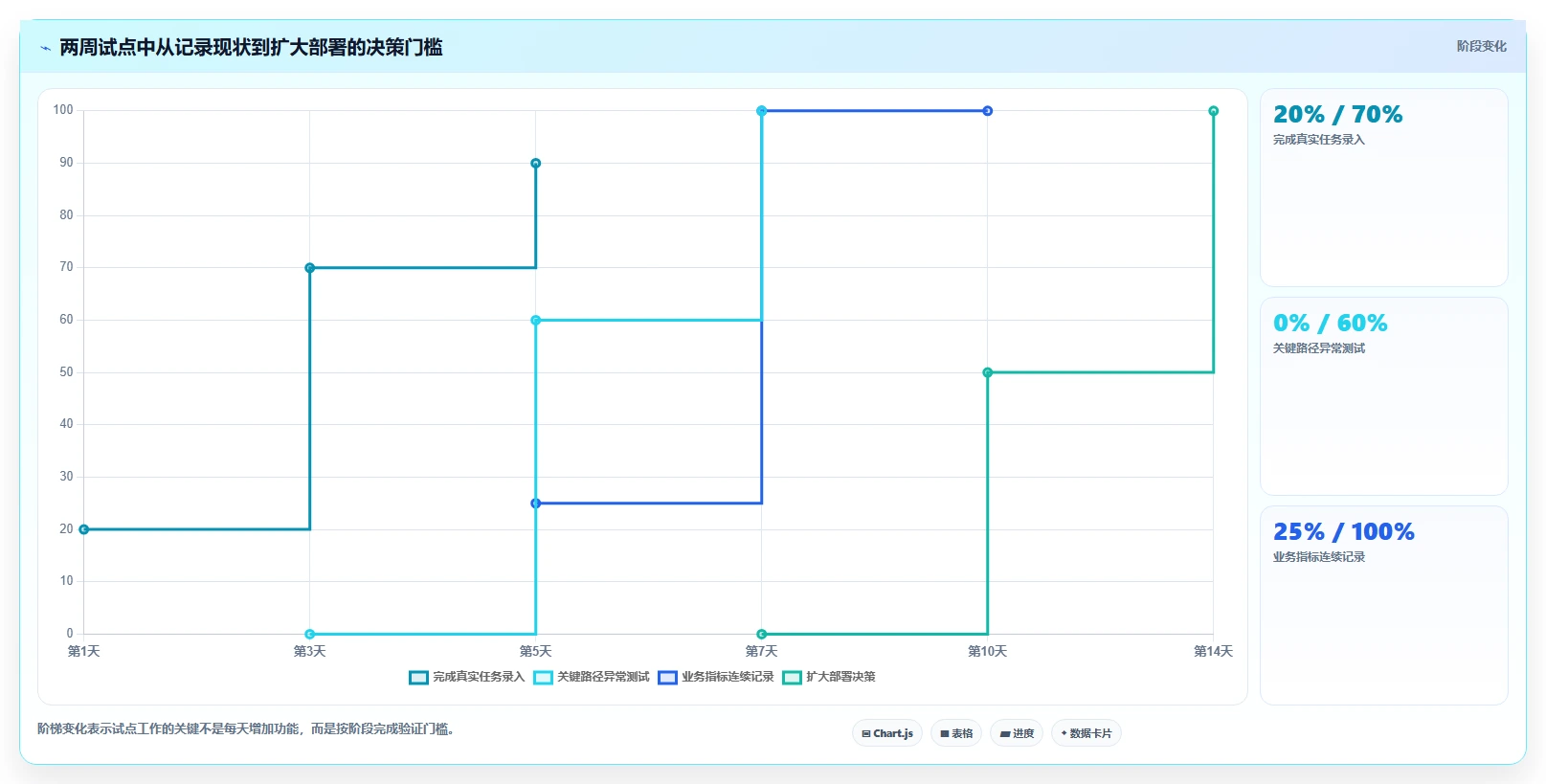1546x784 pixels.
Task: Click the cyan data point at 第3天 value 0
Action: pyautogui.click(x=310, y=635)
